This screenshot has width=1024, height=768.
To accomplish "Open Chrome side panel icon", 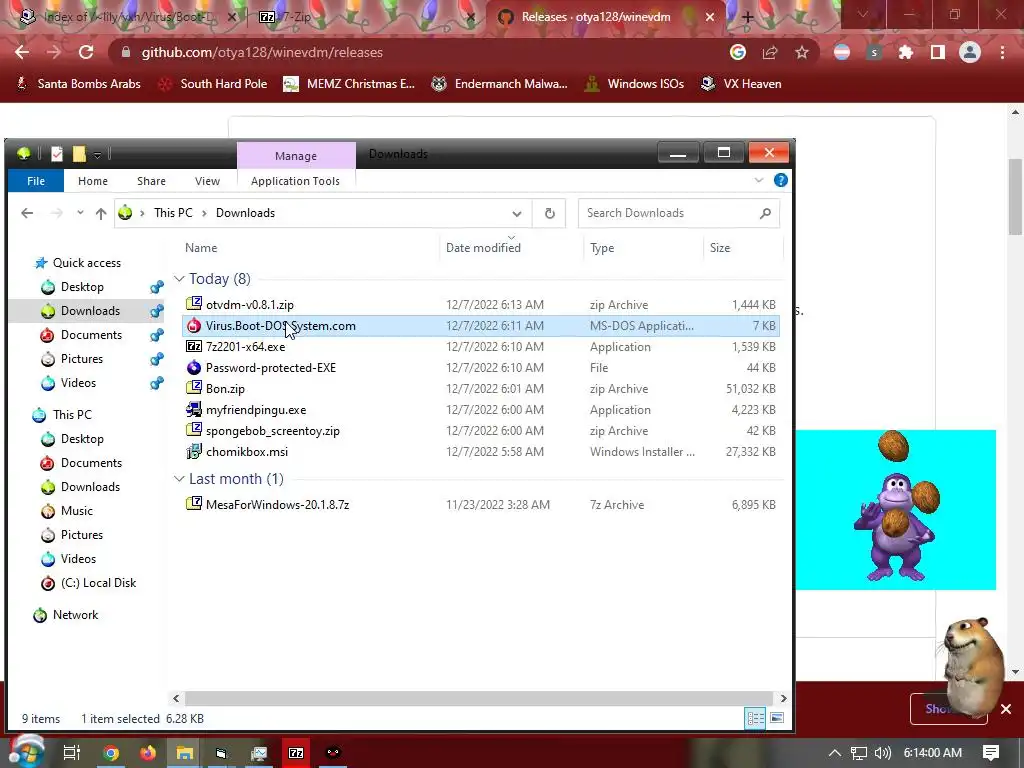I will [938, 52].
